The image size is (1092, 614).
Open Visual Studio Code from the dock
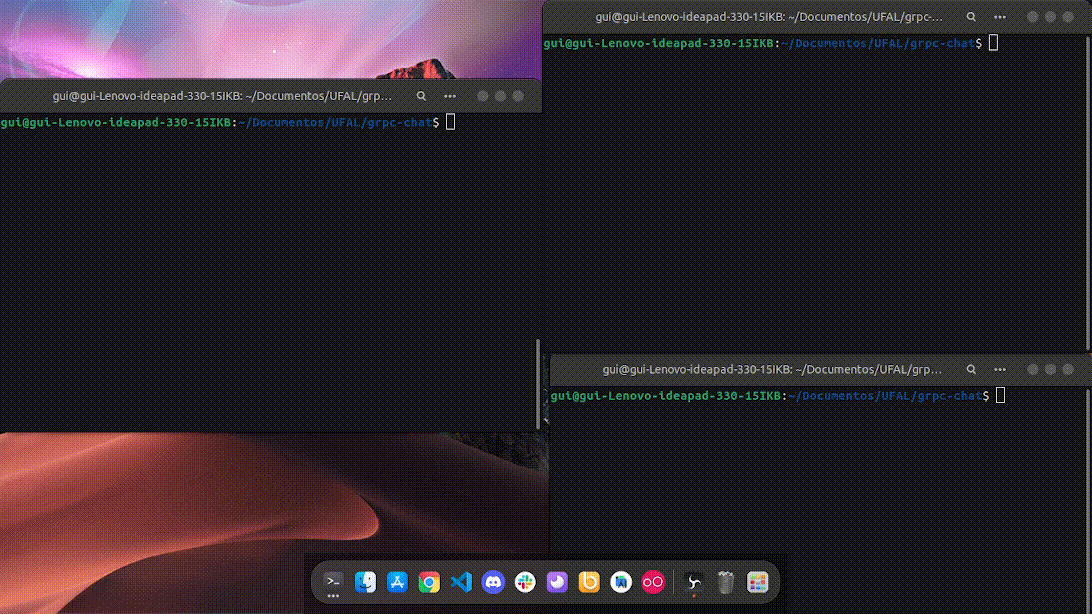pos(461,582)
